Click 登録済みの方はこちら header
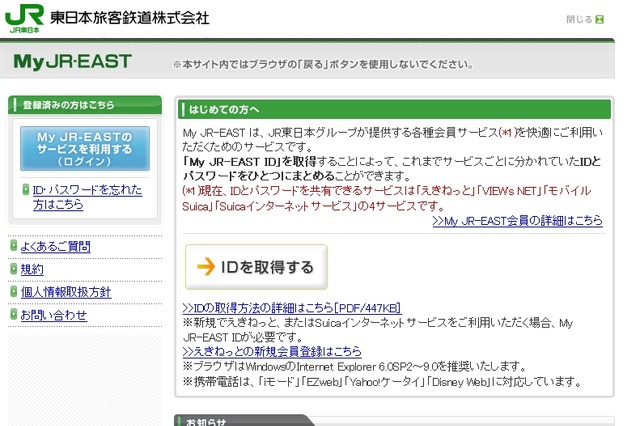Image resolution: width=640 pixels, height=426 pixels. [x=85, y=105]
